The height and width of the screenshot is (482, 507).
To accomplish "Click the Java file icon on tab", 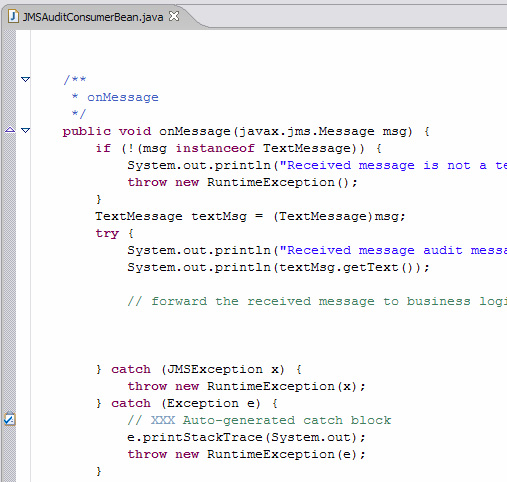I will point(13,16).
